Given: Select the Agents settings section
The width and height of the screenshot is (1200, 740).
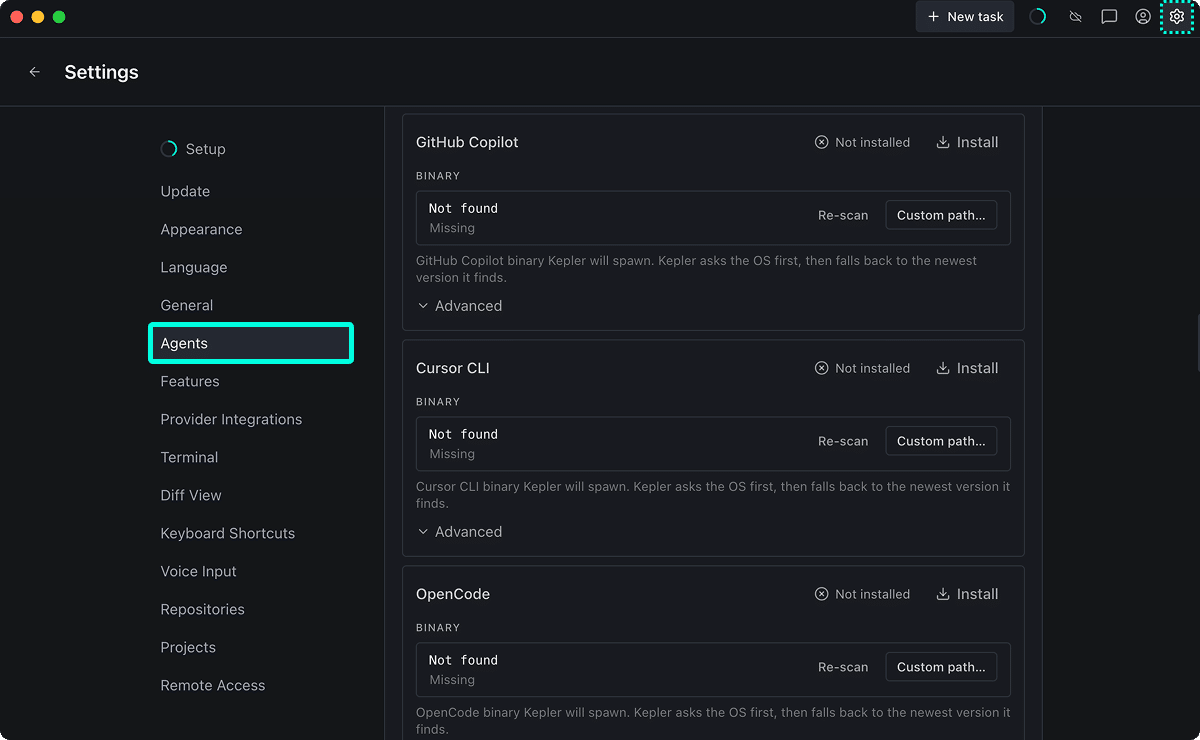Looking at the screenshot, I should point(251,343).
